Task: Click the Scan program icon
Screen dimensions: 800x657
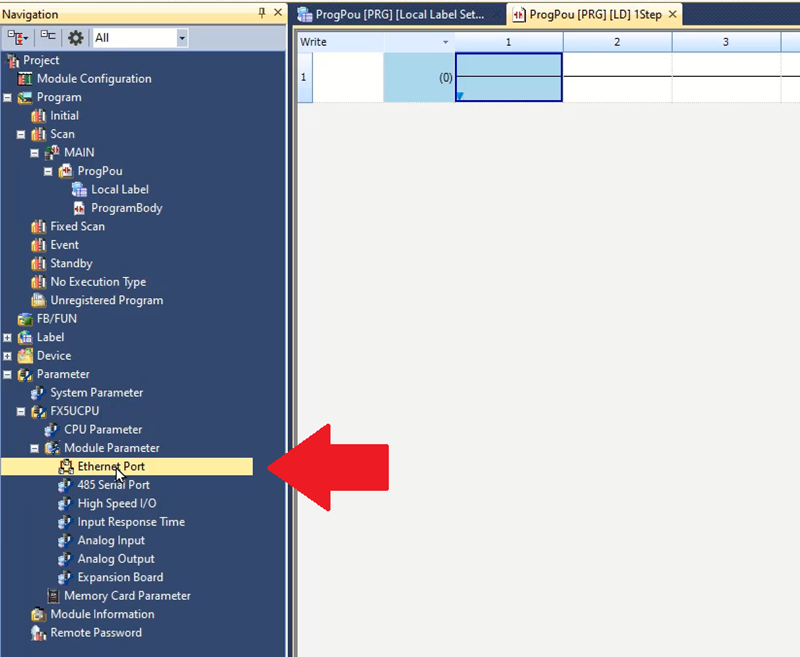Action: click(x=38, y=134)
